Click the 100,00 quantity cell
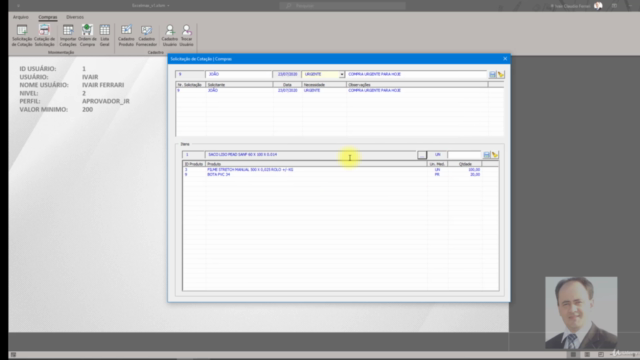The image size is (640, 360). click(474, 169)
